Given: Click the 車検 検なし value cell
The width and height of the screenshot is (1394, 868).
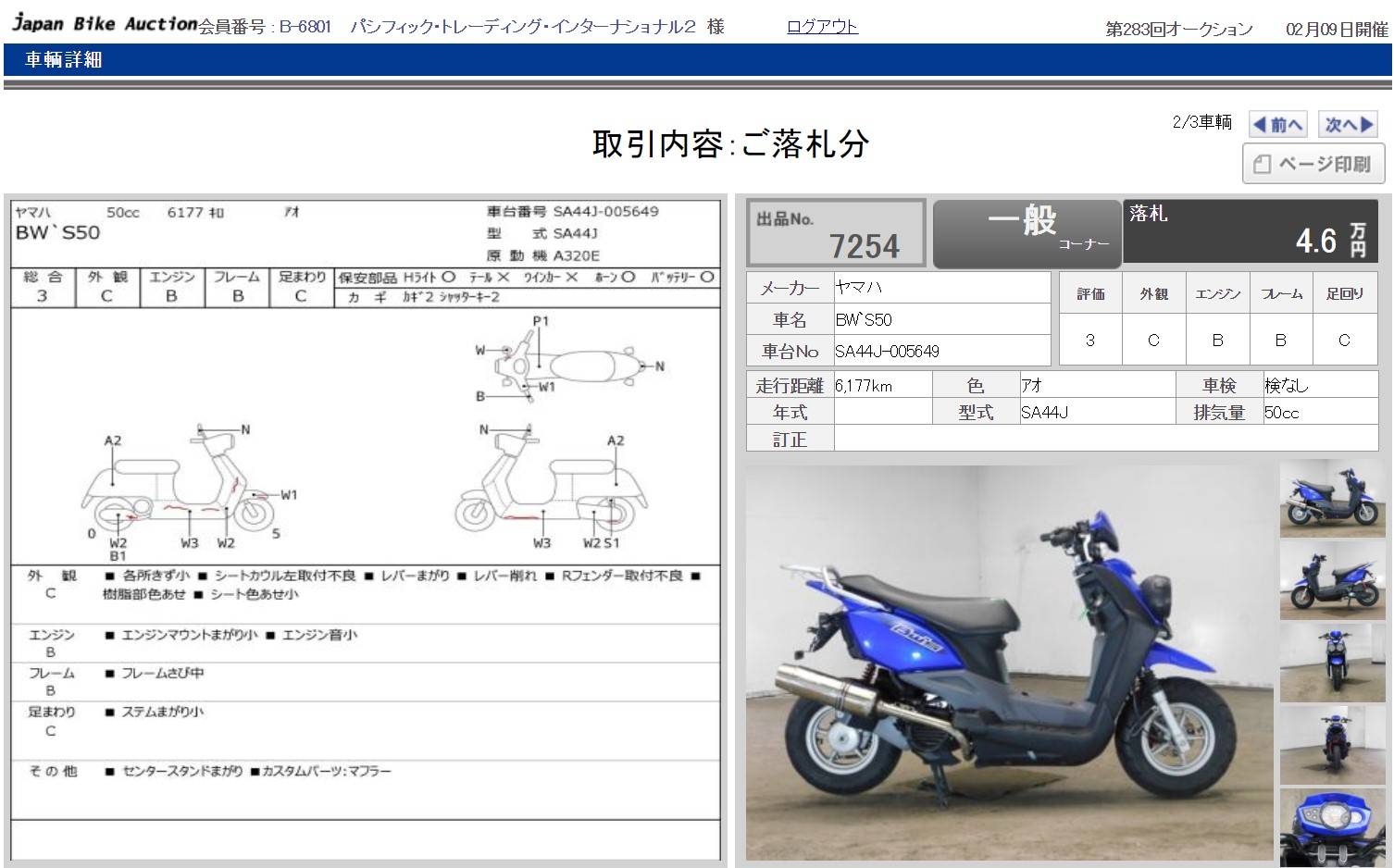Looking at the screenshot, I should [1321, 386].
